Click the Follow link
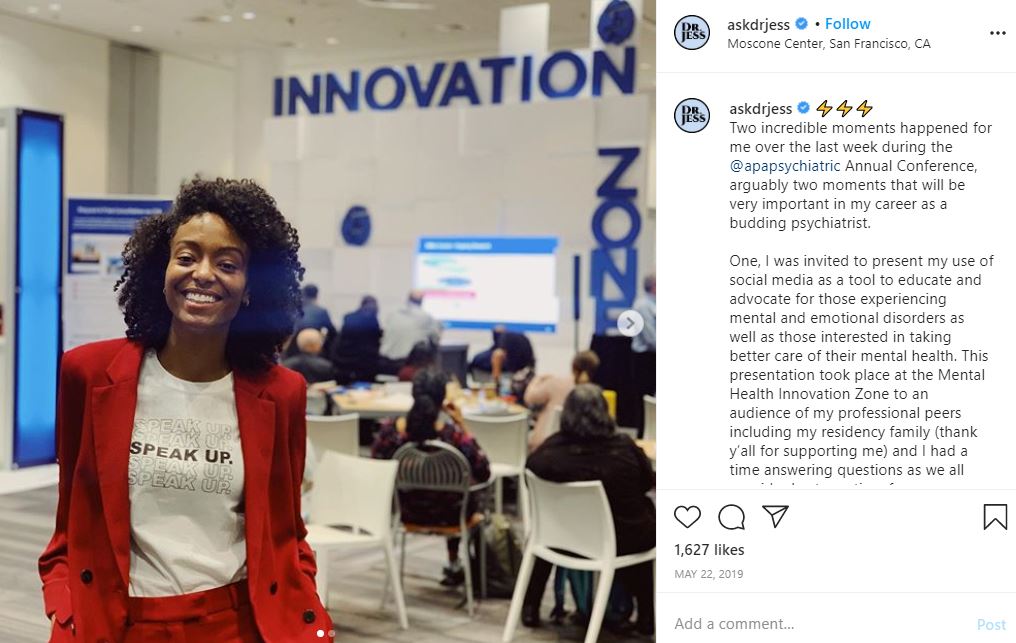1016x643 pixels. 847,24
